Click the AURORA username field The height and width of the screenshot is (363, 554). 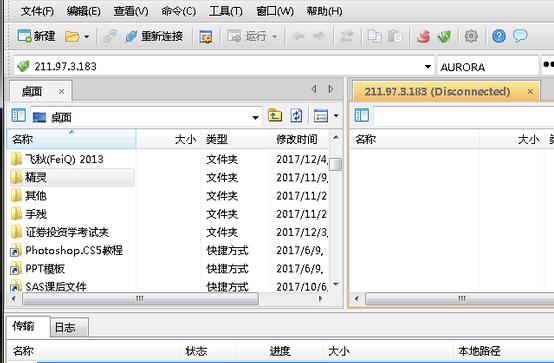point(488,66)
